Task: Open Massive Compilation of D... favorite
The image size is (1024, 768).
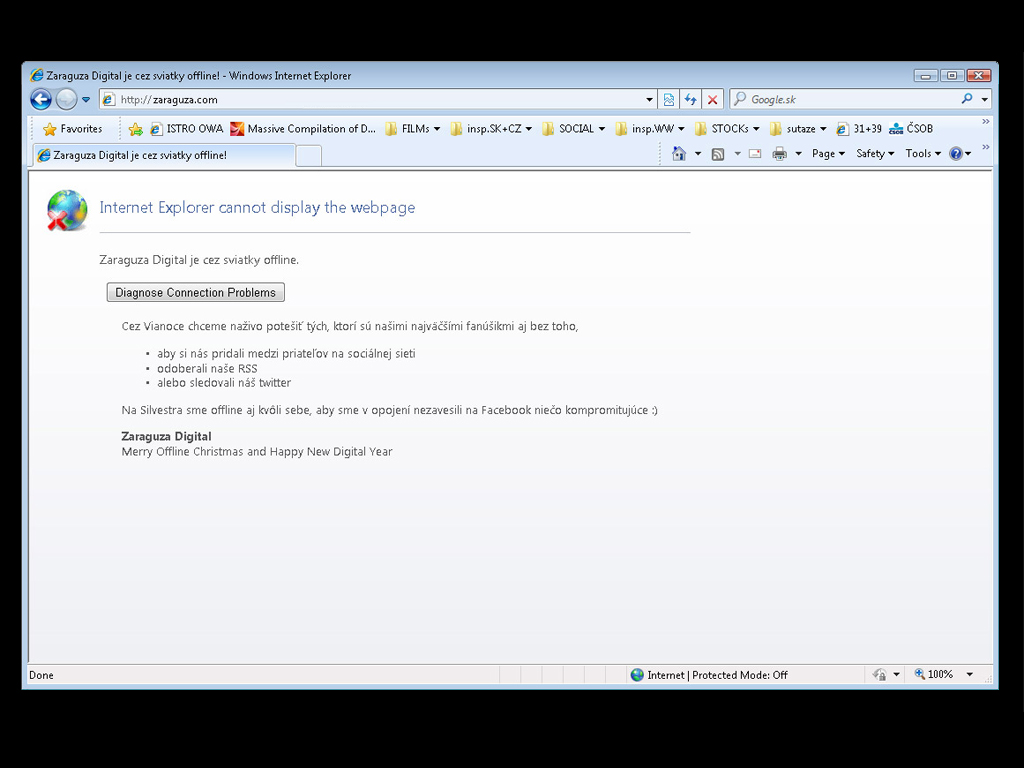Action: coord(303,129)
